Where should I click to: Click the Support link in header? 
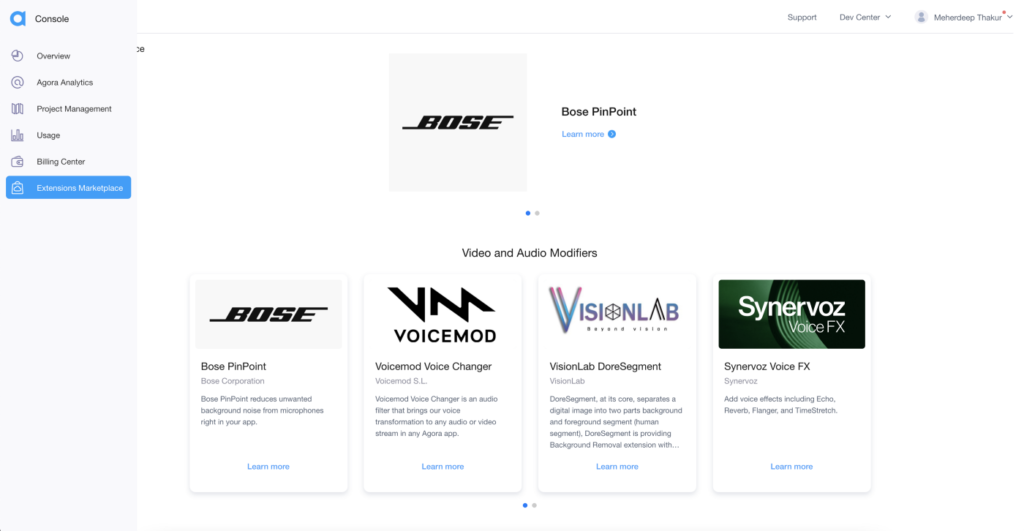(x=801, y=18)
